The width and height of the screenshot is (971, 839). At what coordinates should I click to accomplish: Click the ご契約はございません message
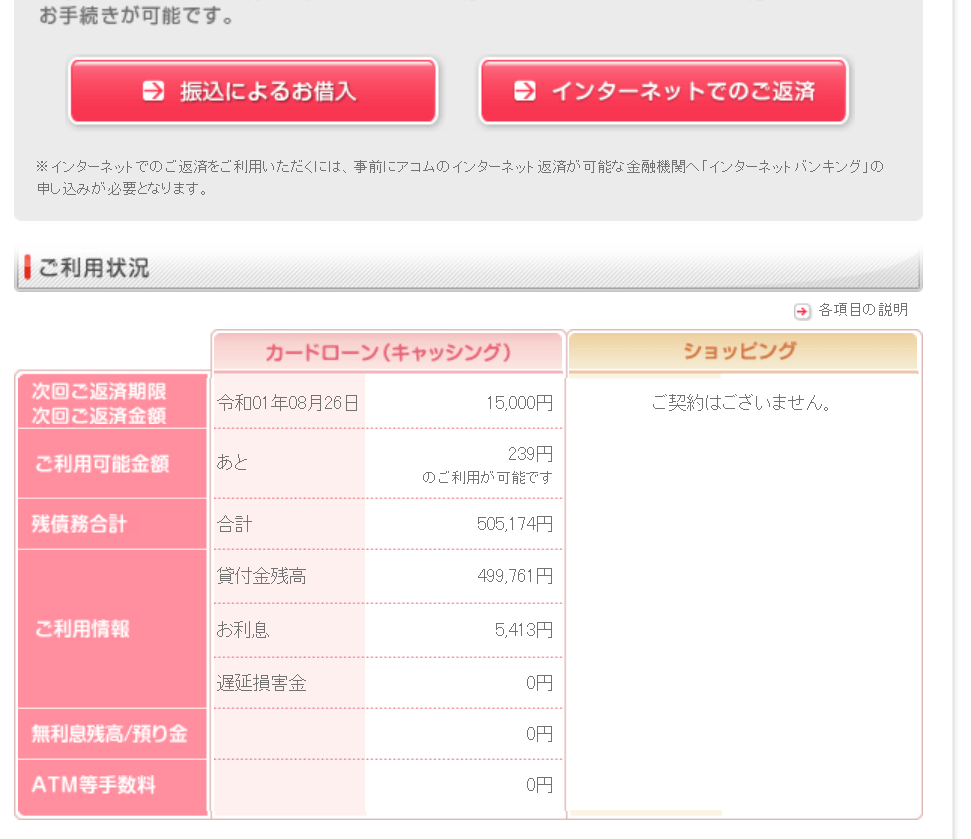point(741,403)
